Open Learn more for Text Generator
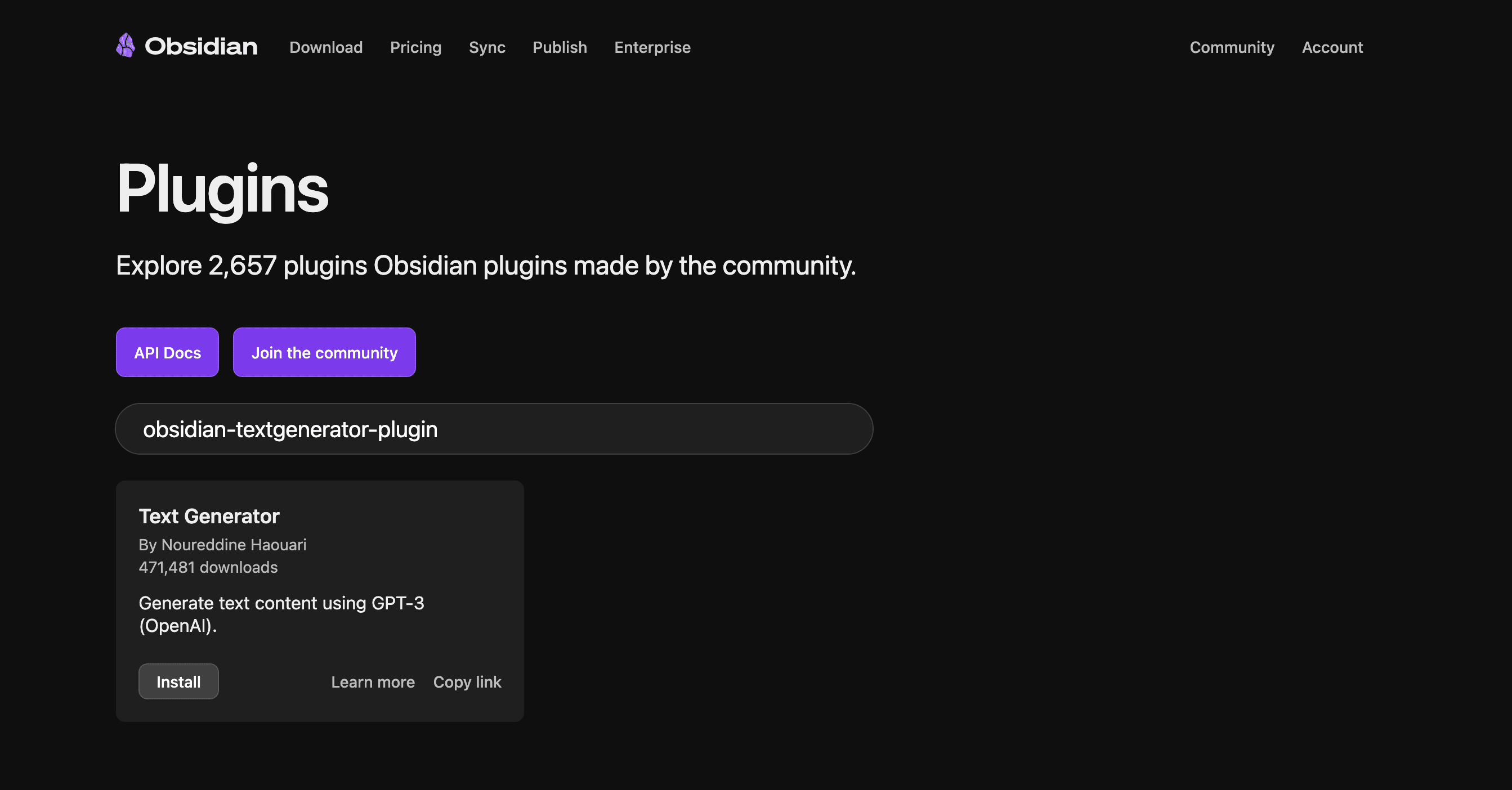Viewport: 1512px width, 790px height. (373, 682)
